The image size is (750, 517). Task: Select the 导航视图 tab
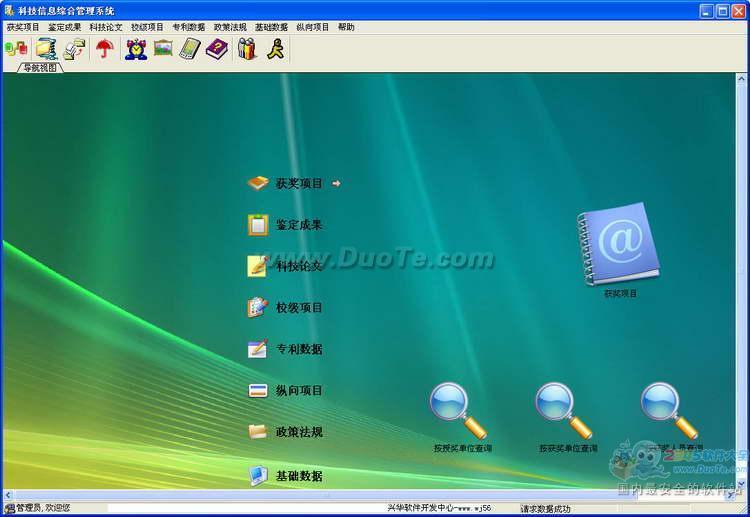coord(40,68)
